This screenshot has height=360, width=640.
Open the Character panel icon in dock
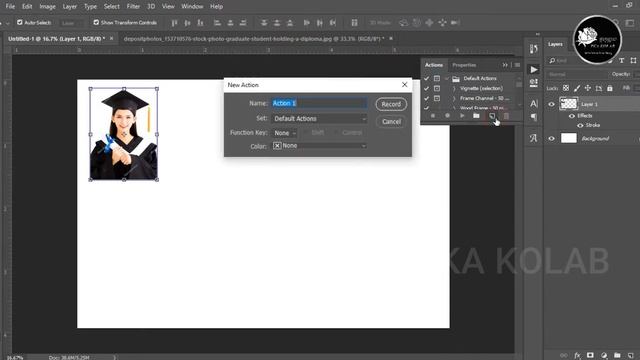point(533,104)
